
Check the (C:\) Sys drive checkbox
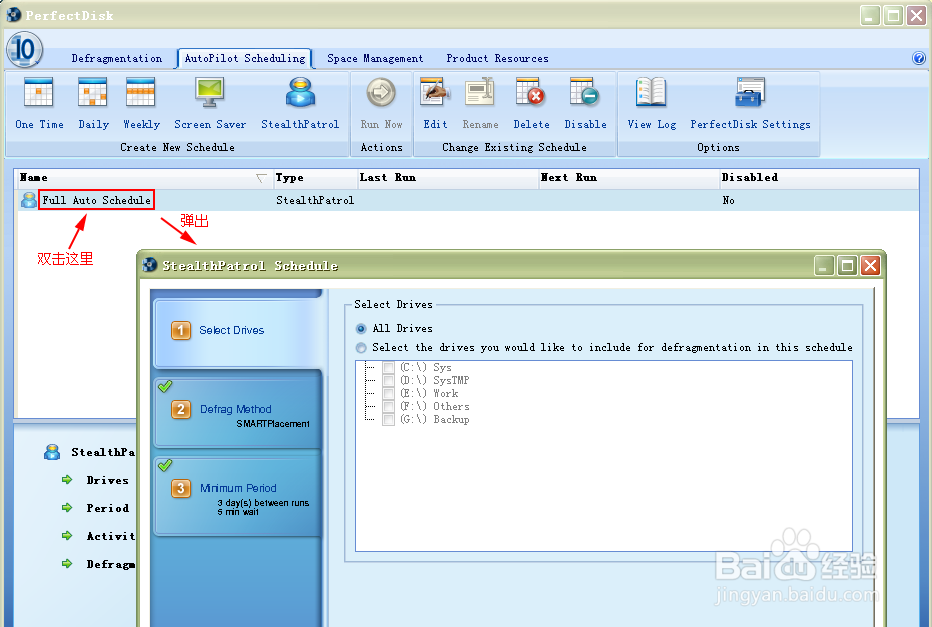click(x=389, y=367)
